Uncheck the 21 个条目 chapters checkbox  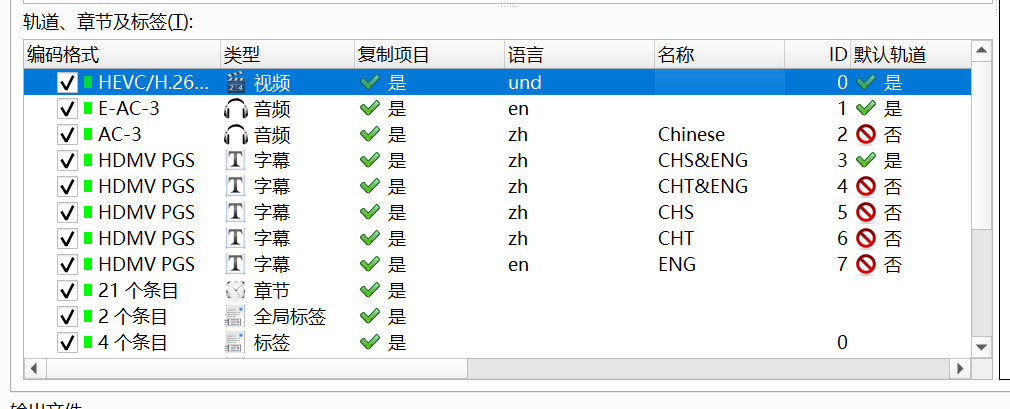(x=67, y=290)
